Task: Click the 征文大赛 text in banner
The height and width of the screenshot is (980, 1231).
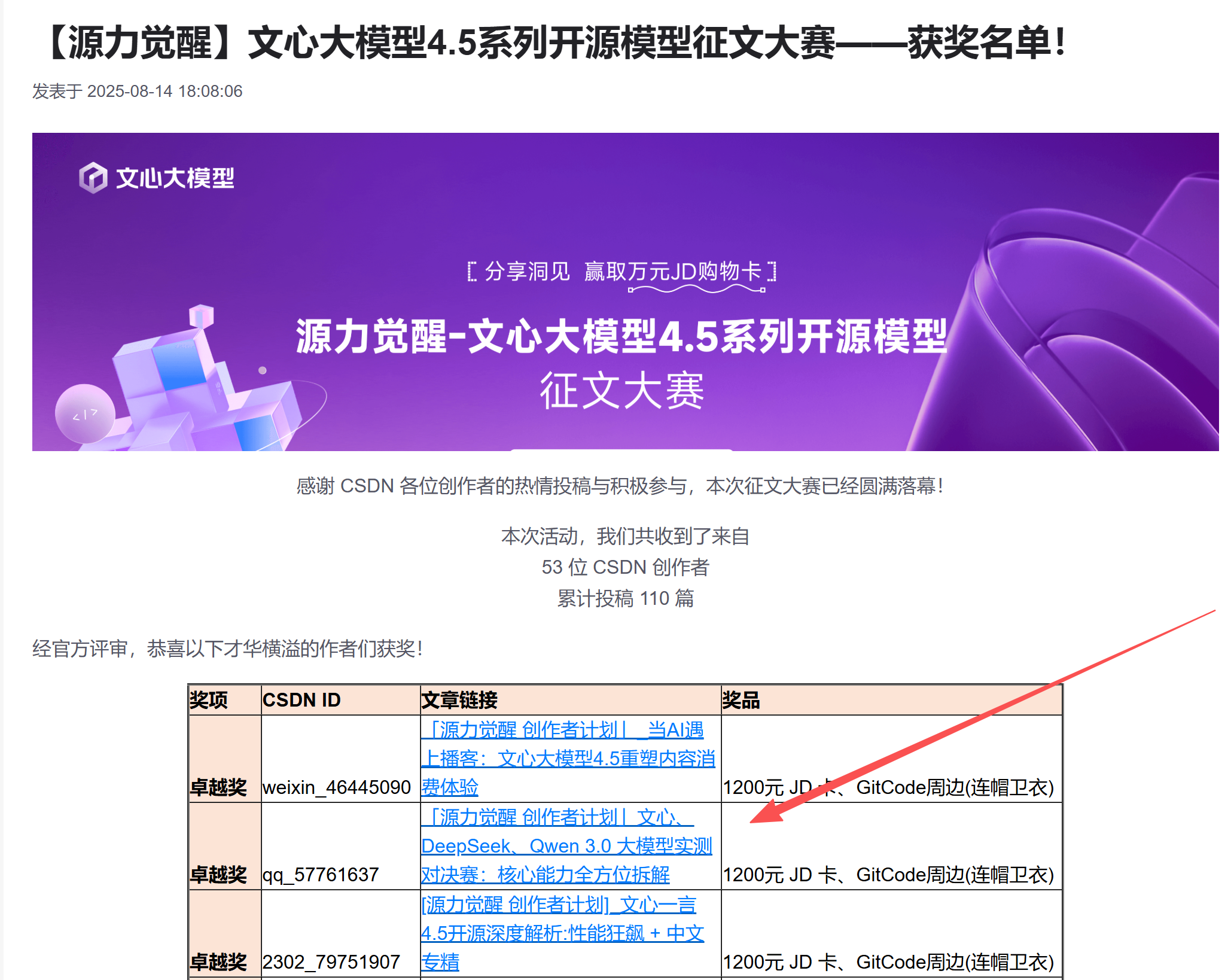Action: pyautogui.click(x=621, y=390)
